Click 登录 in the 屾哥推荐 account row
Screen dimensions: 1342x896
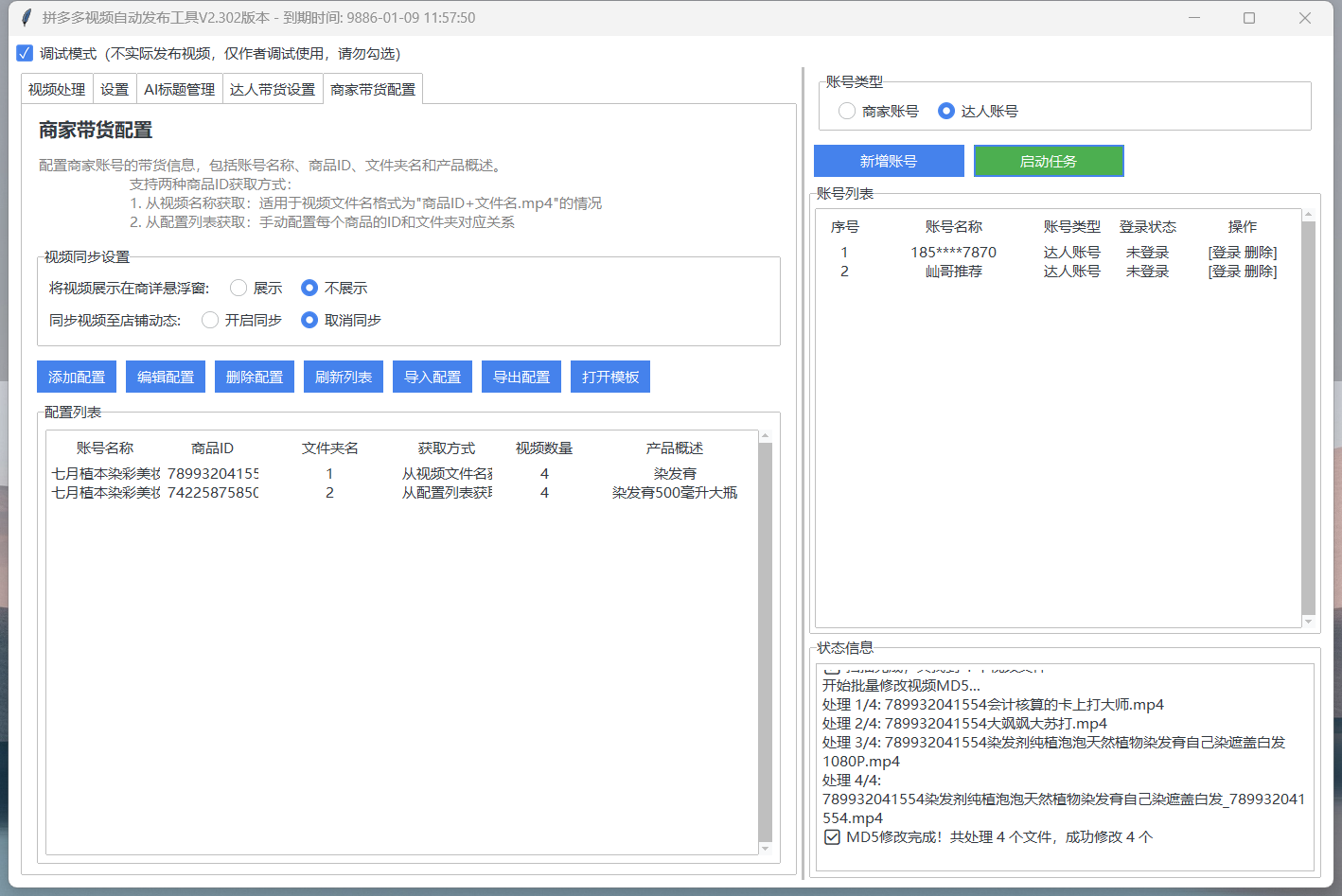[x=1226, y=272]
